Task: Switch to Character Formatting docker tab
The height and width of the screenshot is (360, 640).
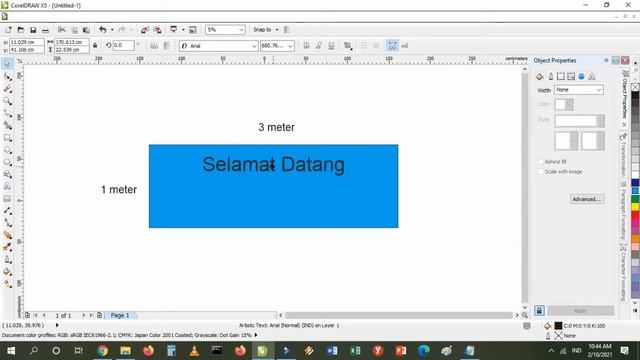Action: click(624, 273)
